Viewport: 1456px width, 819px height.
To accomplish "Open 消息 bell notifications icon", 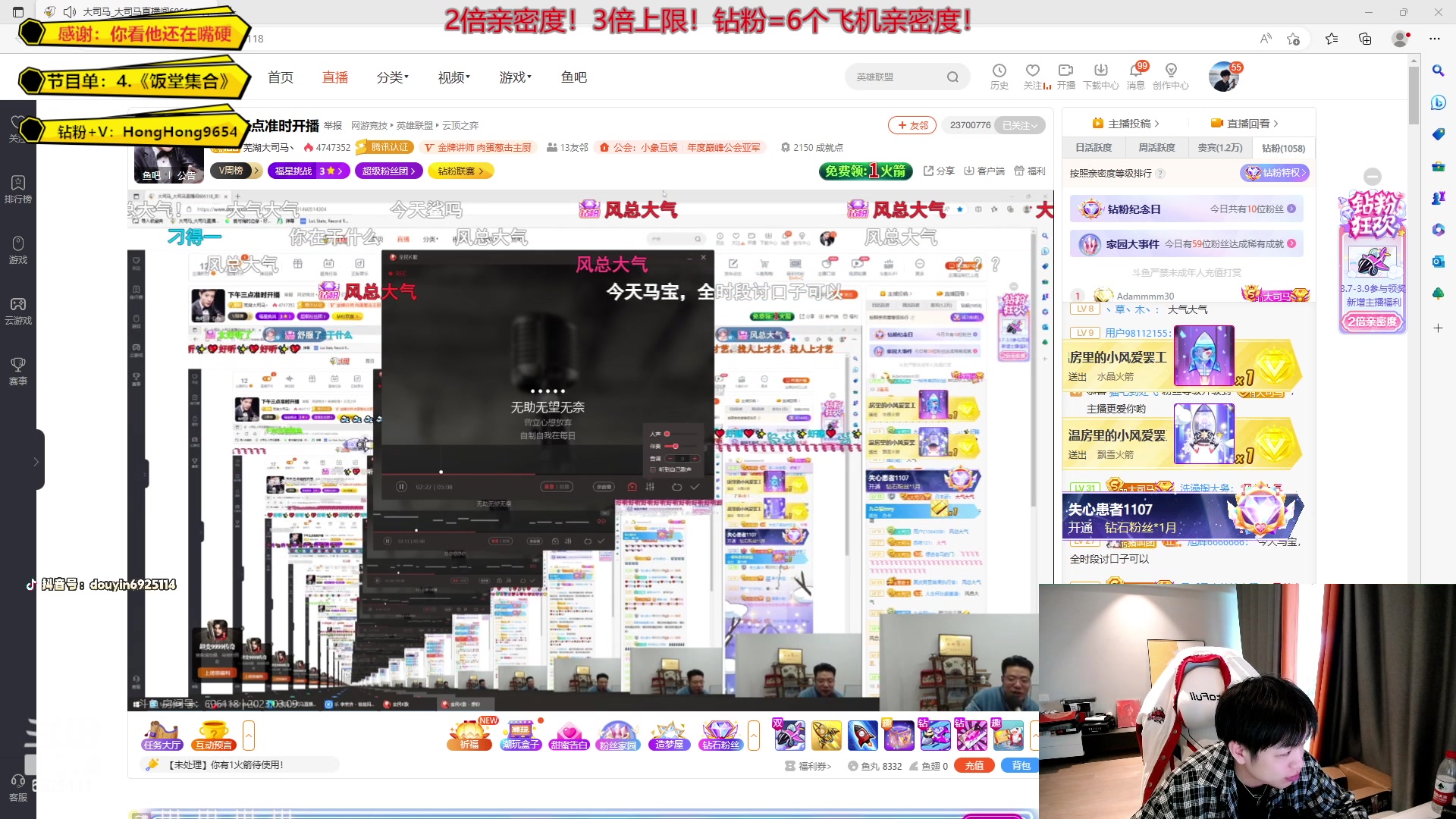I will tap(1135, 76).
